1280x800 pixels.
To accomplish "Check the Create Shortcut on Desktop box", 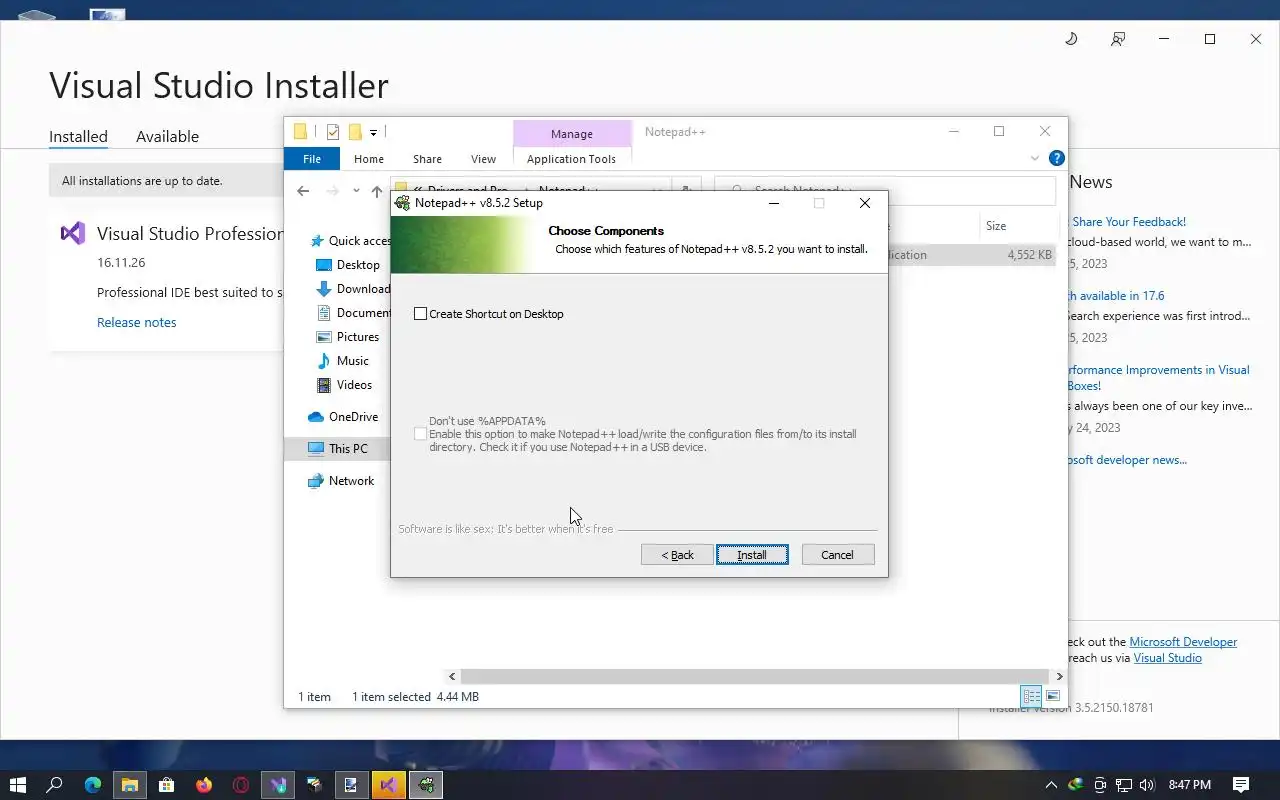I will [420, 314].
